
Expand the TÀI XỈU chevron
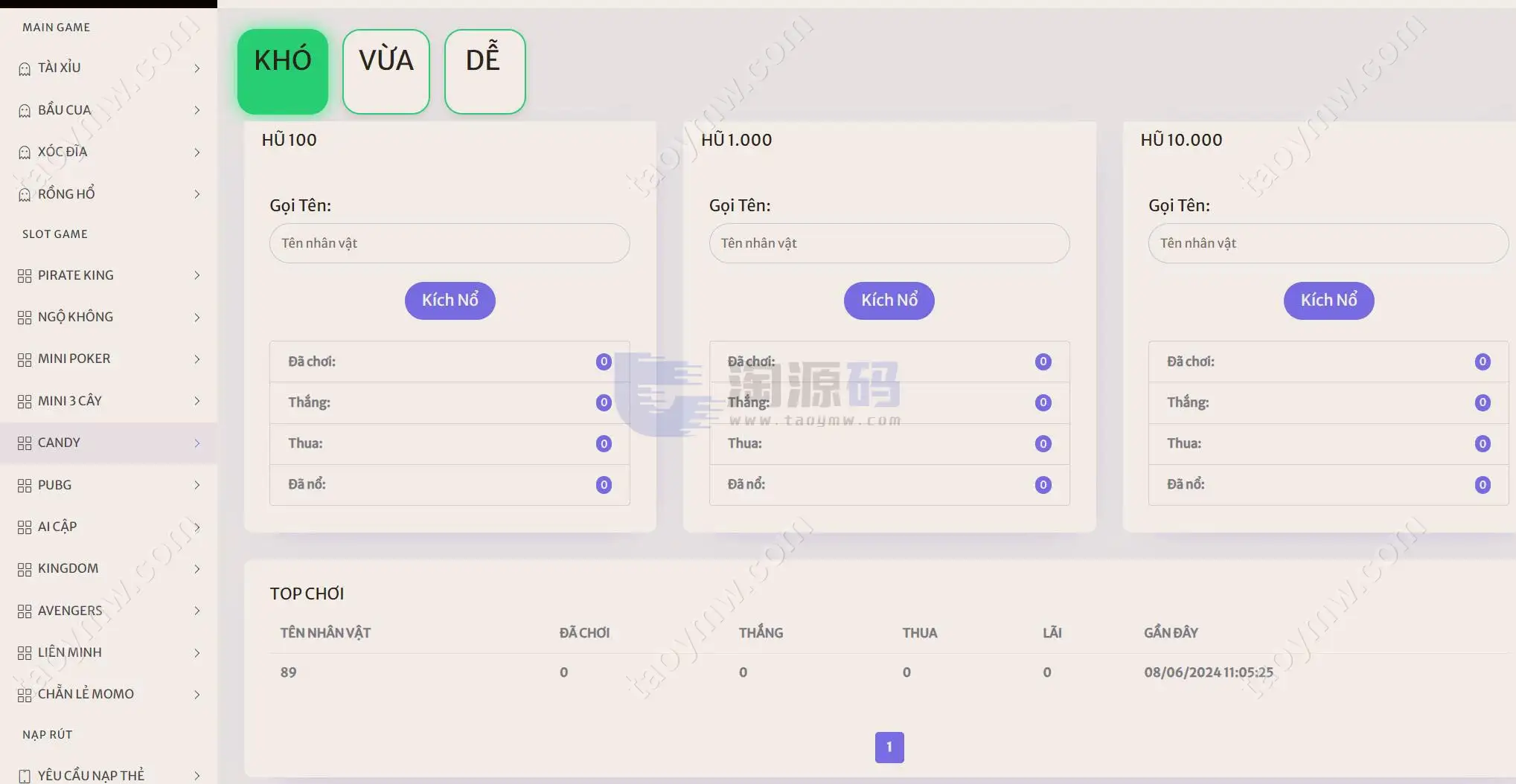[196, 68]
